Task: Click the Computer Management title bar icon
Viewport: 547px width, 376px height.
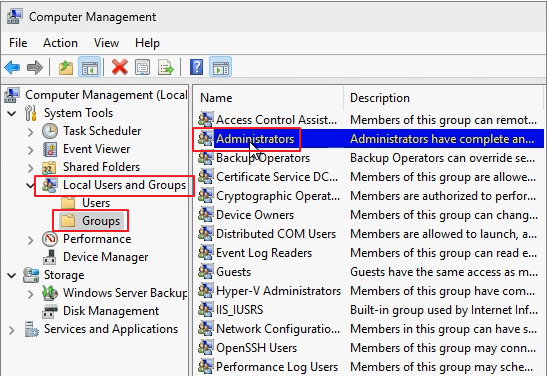Action: click(14, 17)
